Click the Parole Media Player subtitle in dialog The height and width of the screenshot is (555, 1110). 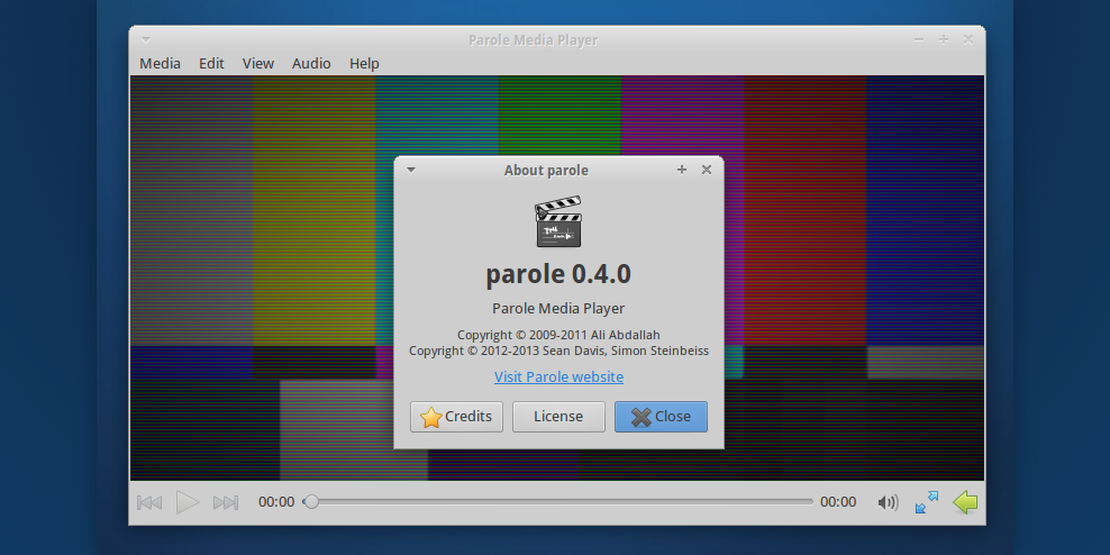click(559, 309)
